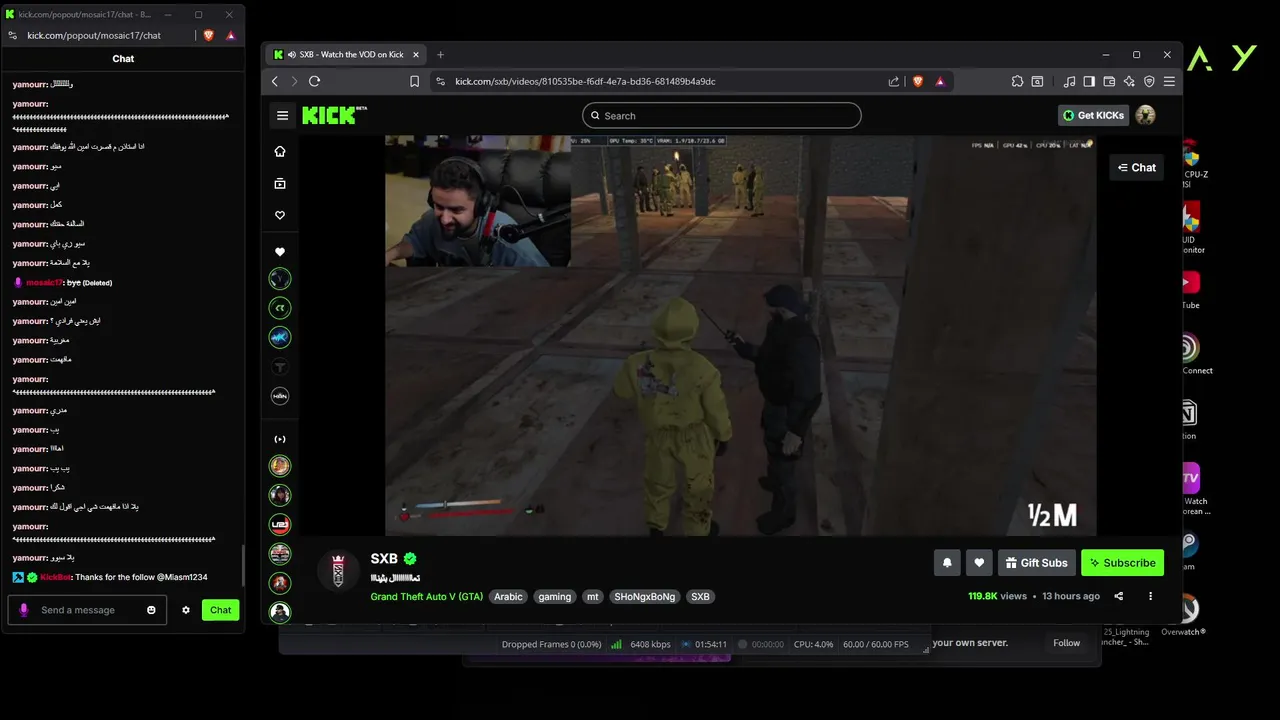The height and width of the screenshot is (720, 1280).
Task: Click Brave Rewards triangle icon in VOD window
Action: [940, 82]
